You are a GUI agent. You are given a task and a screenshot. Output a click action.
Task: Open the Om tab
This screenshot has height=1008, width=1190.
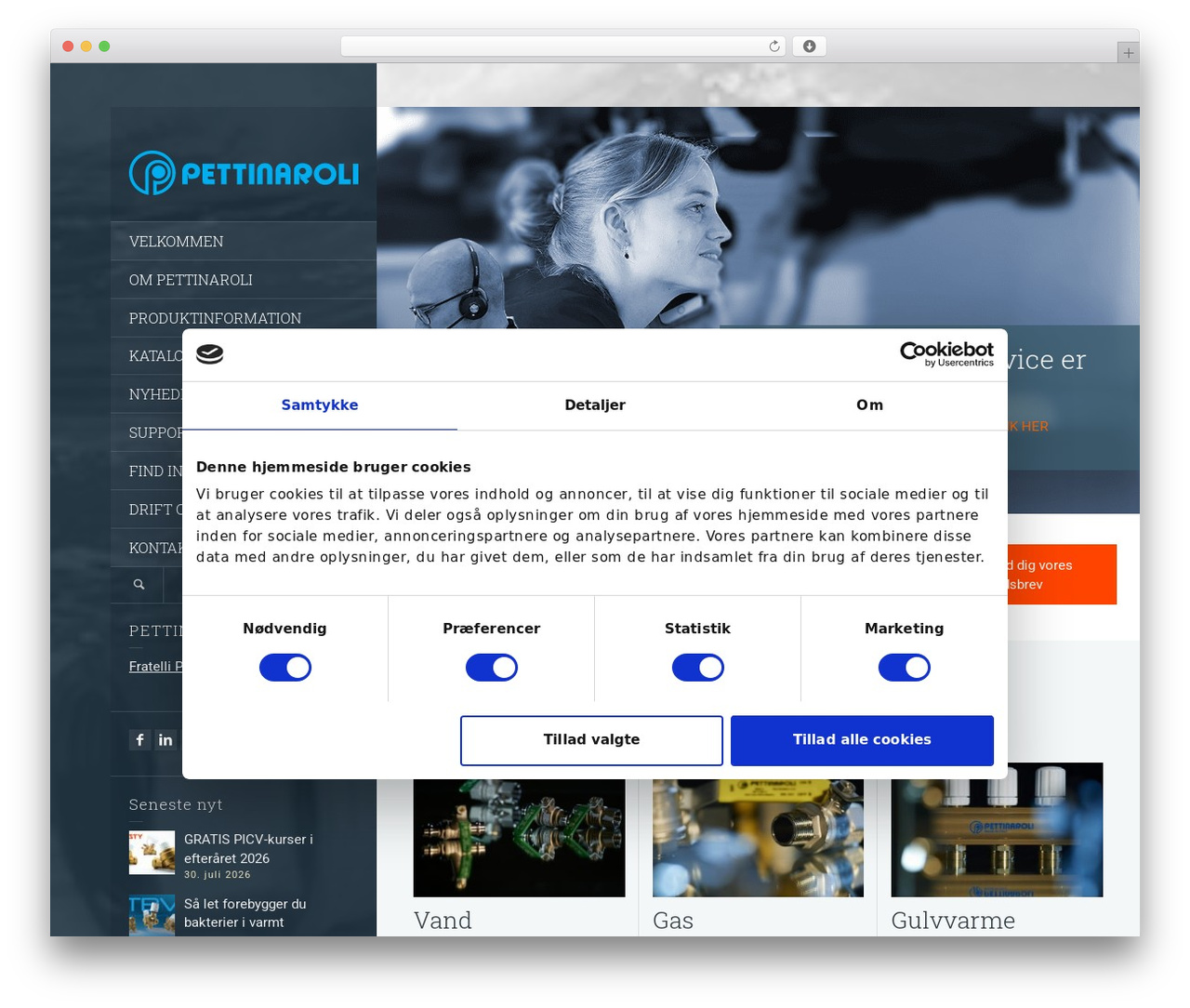click(x=870, y=405)
